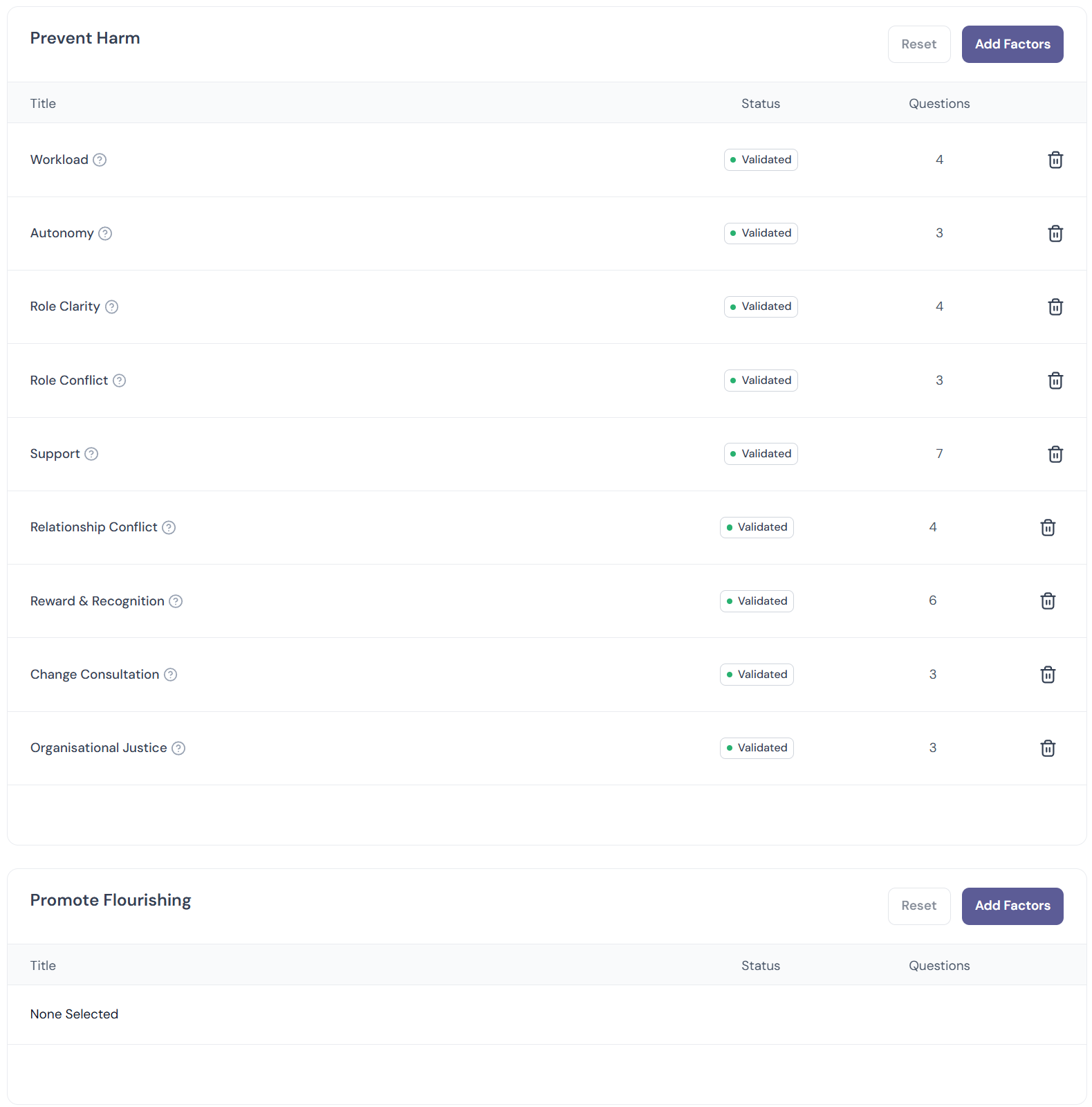Reset the Prevent Harm factors
The image size is (1092, 1107).
pyautogui.click(x=919, y=44)
